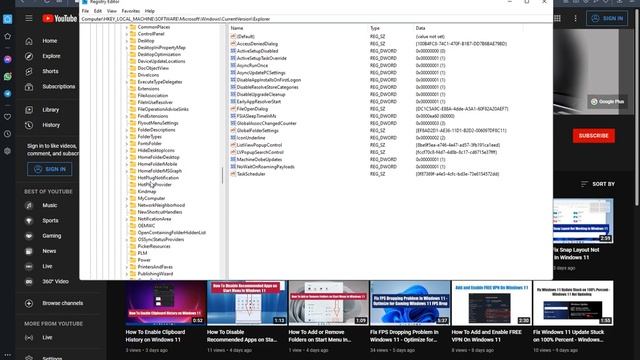Click the sidebar Sign In button

click(49, 169)
